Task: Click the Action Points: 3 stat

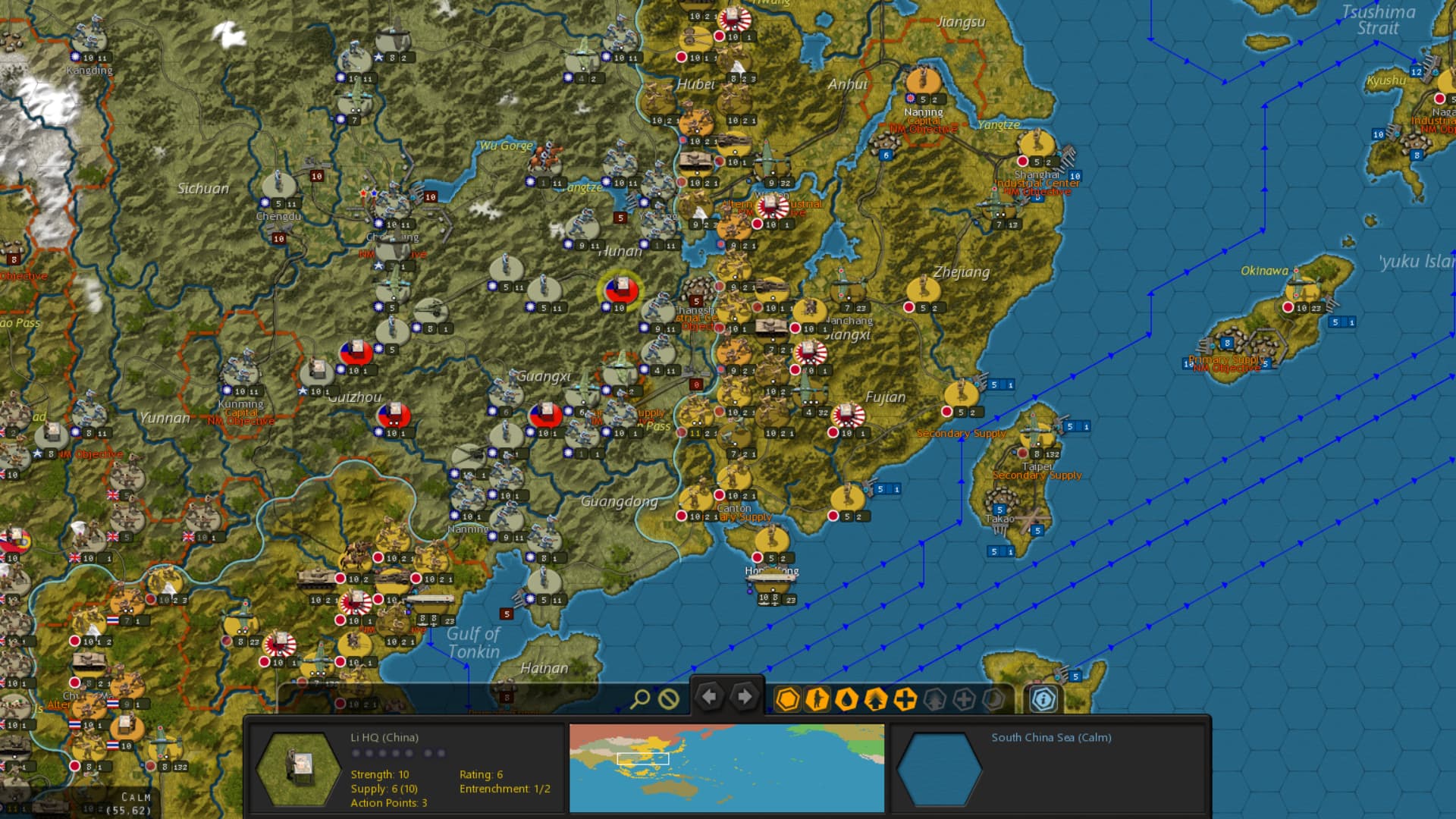Action: (x=388, y=803)
